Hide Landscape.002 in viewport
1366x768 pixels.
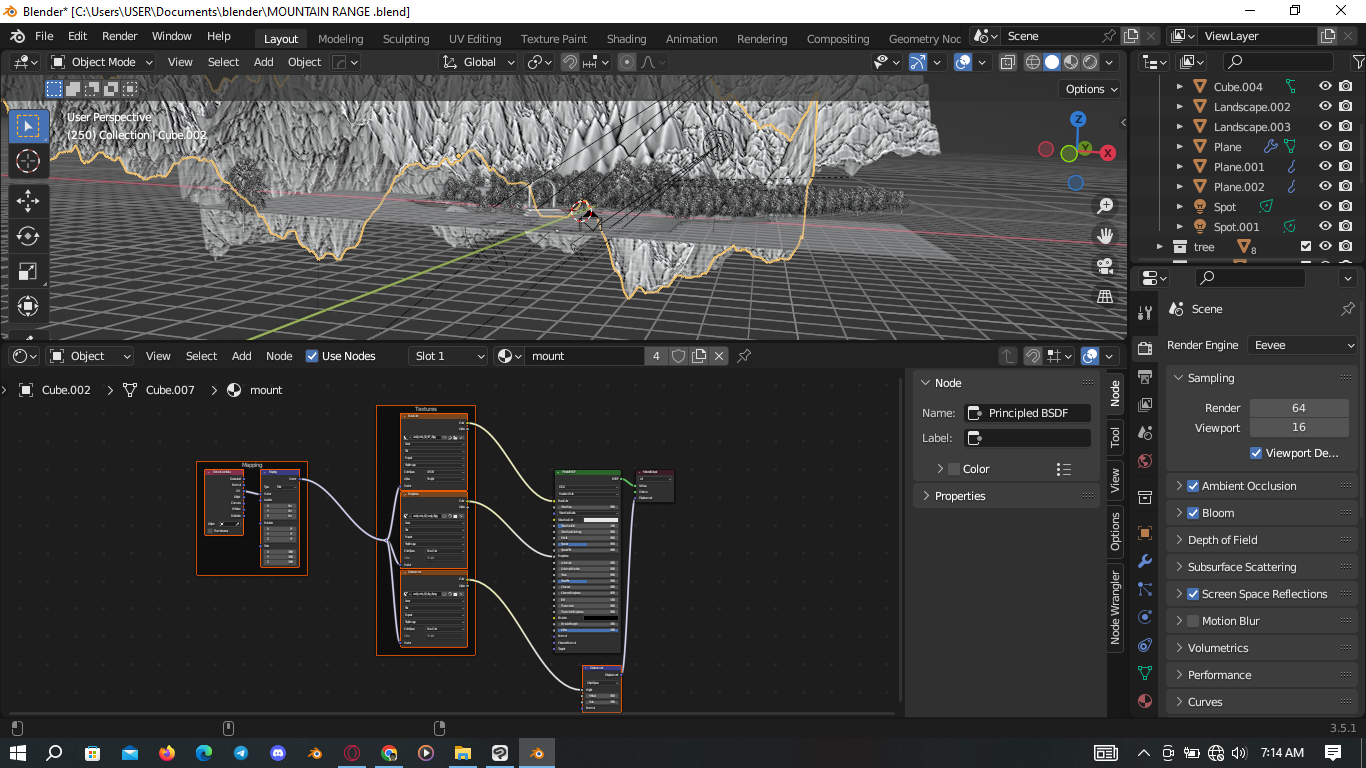tap(1325, 107)
